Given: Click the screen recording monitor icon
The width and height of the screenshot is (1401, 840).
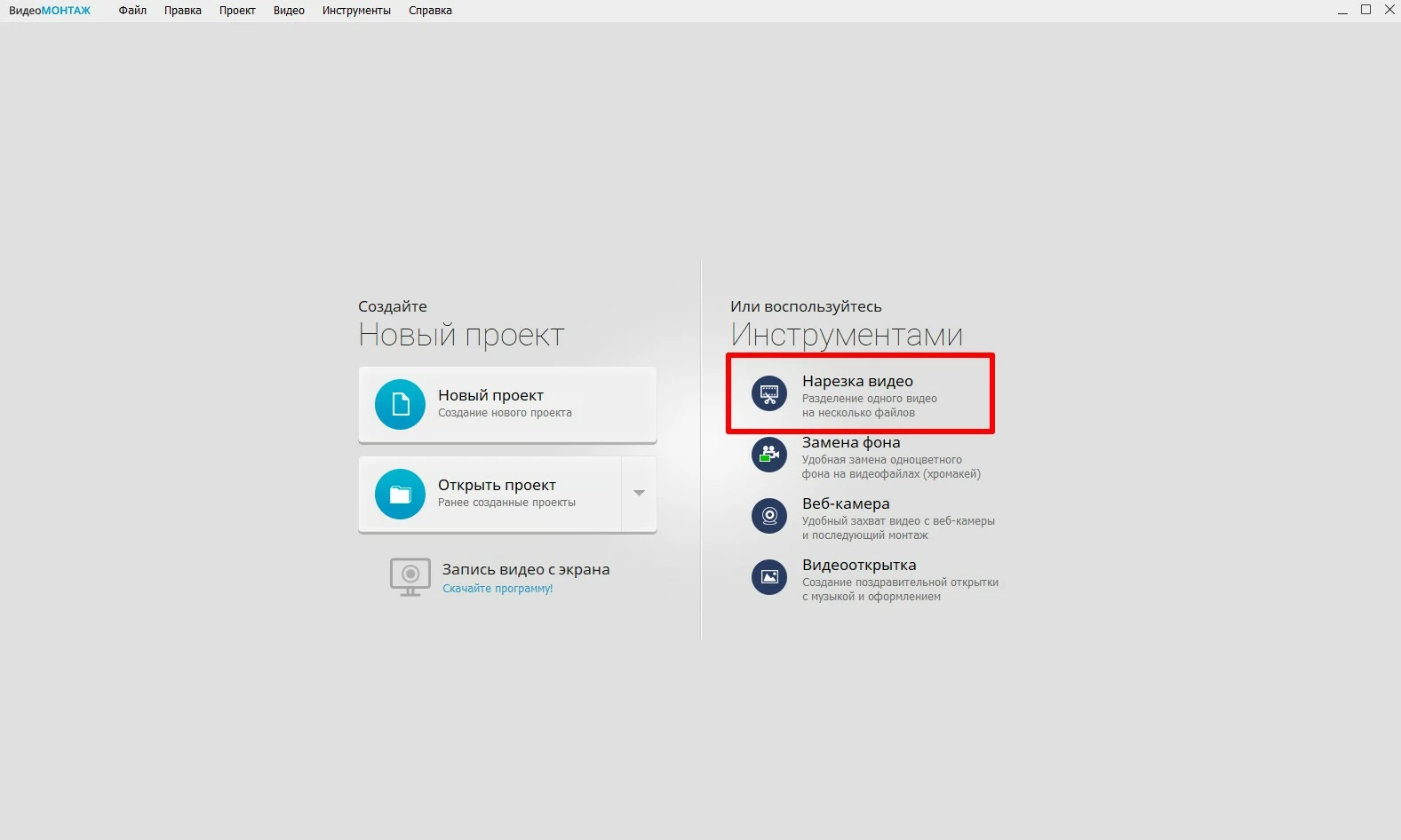Looking at the screenshot, I should (410, 577).
